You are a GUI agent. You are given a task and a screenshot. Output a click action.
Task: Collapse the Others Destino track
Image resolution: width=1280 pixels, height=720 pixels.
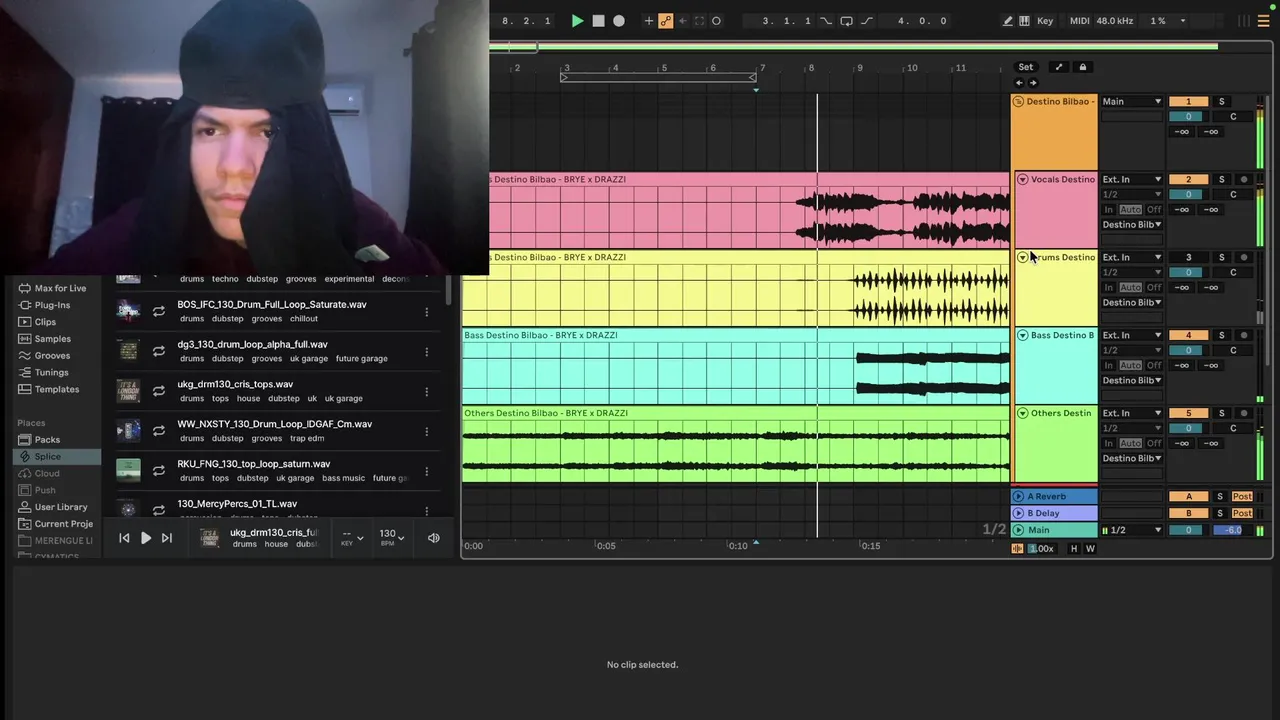coord(1023,413)
